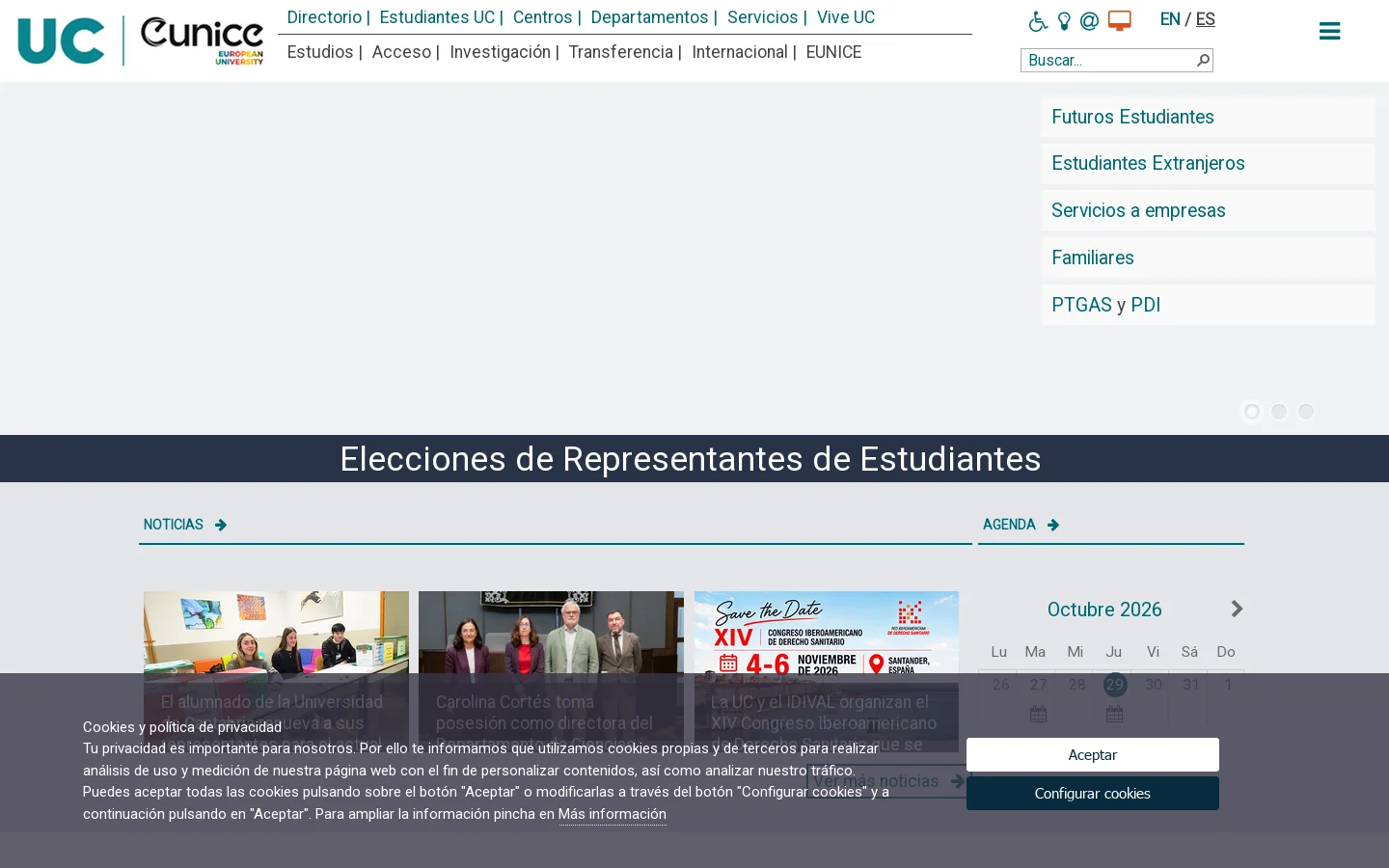Open the PTGAS link
1389x868 pixels.
(x=1081, y=305)
